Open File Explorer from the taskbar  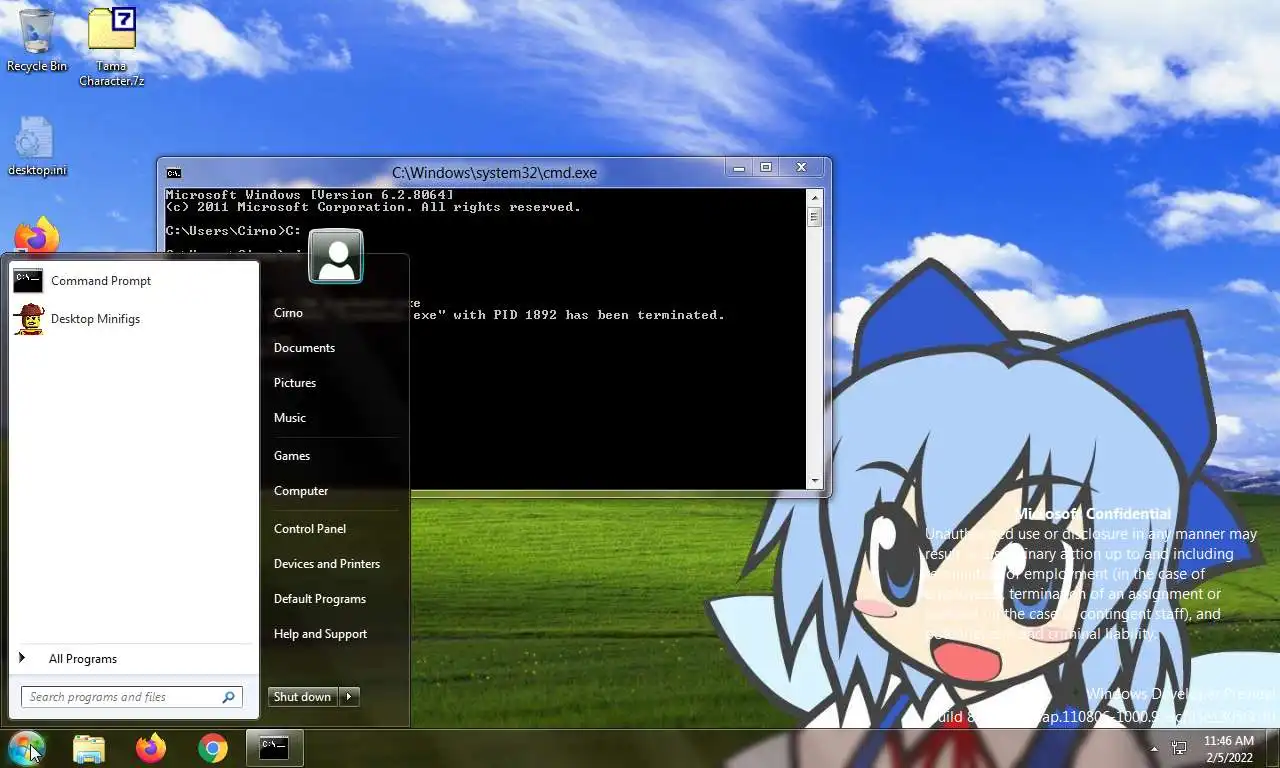click(89, 748)
